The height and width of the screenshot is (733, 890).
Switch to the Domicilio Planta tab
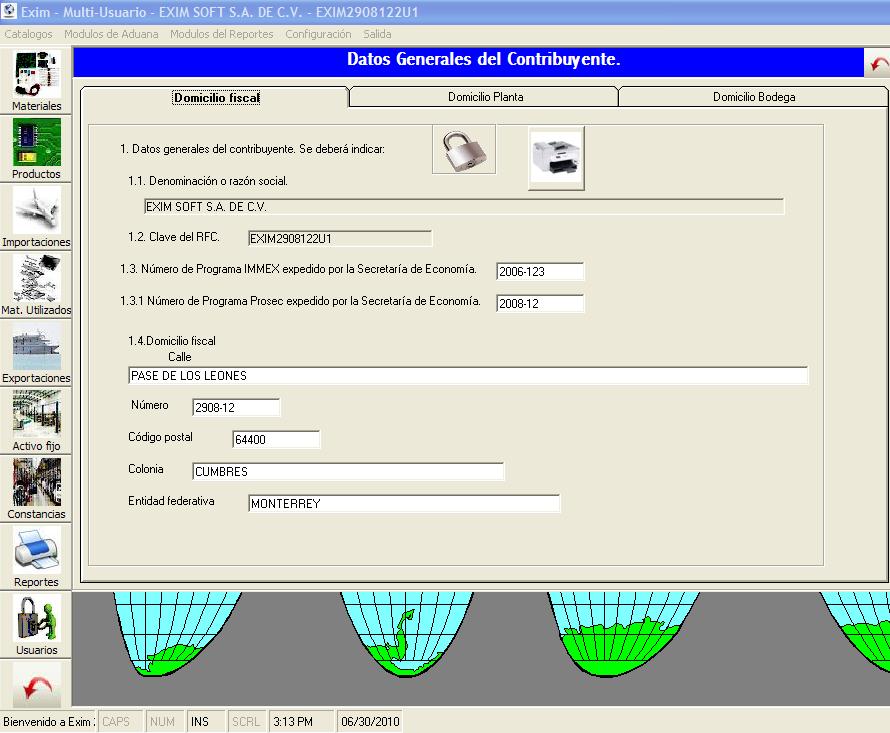485,97
